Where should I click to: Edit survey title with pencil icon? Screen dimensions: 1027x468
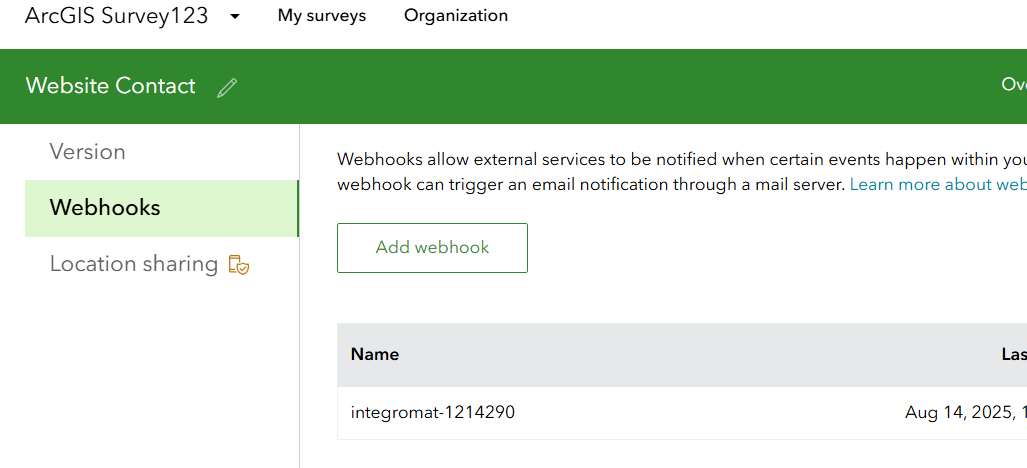coord(227,87)
